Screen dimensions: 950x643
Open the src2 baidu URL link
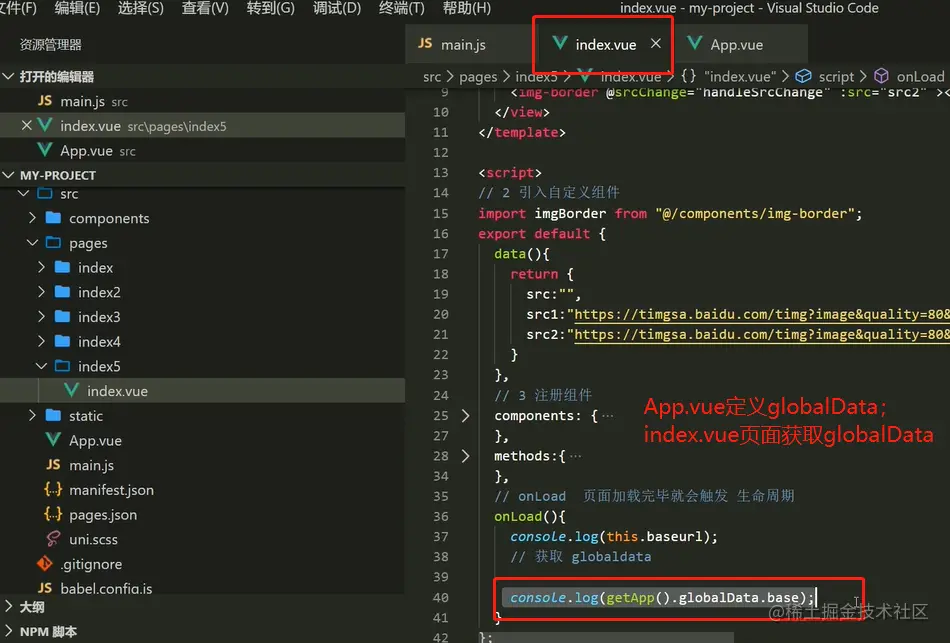[762, 335]
